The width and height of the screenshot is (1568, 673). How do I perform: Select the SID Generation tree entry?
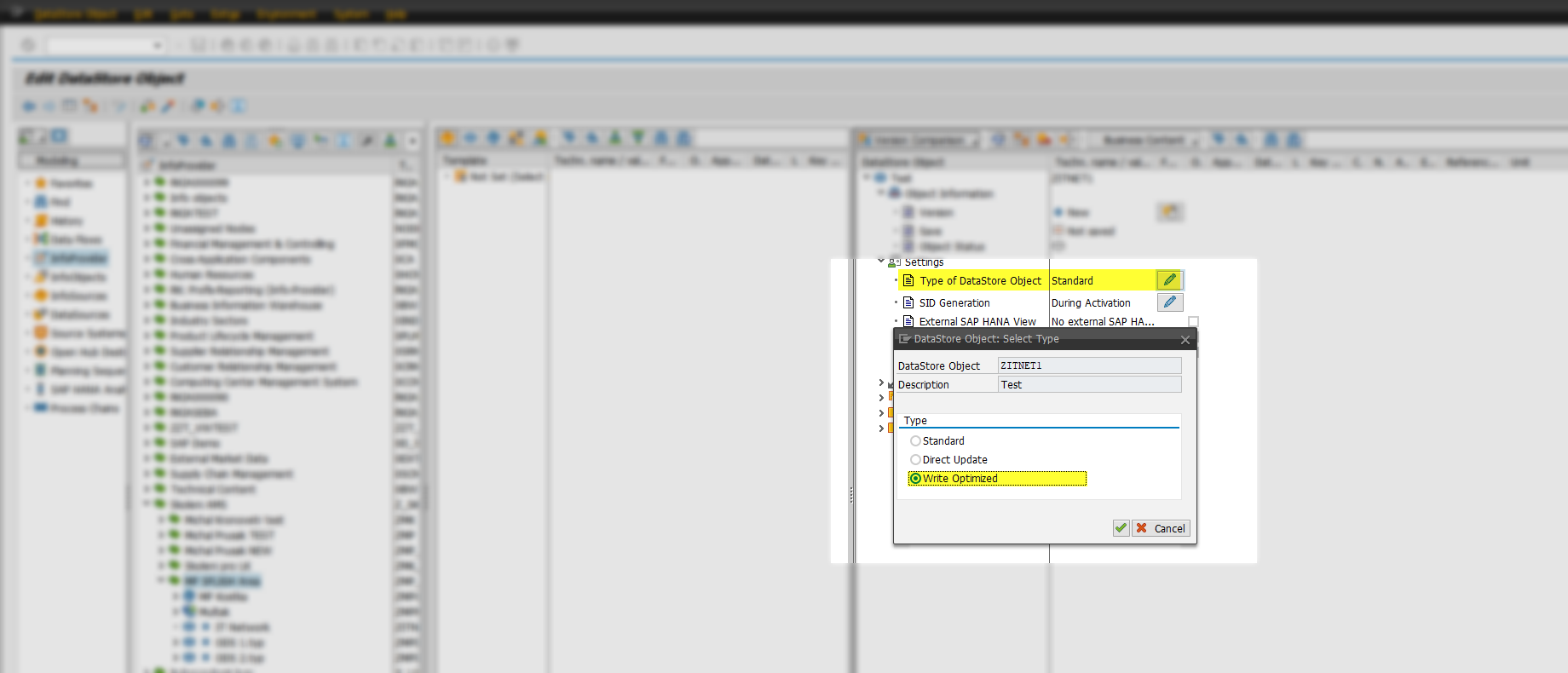coord(954,302)
